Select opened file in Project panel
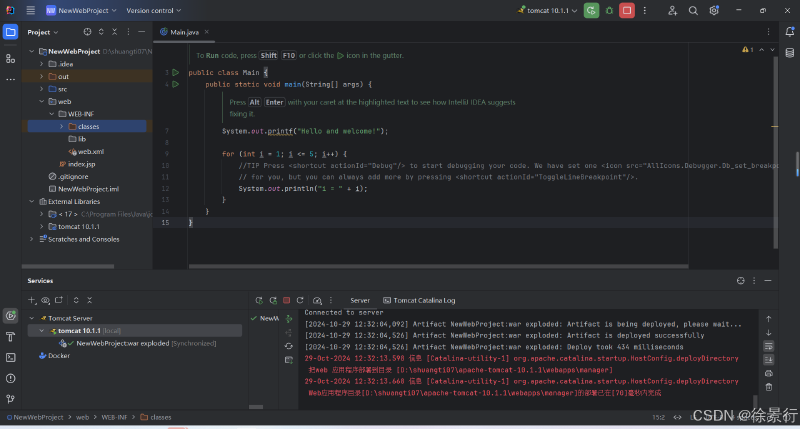 [87, 32]
